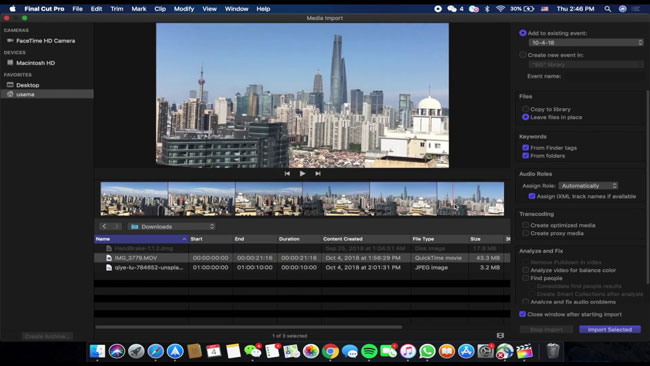Sort by File Type column header
The image size is (650, 366).
coord(439,239)
